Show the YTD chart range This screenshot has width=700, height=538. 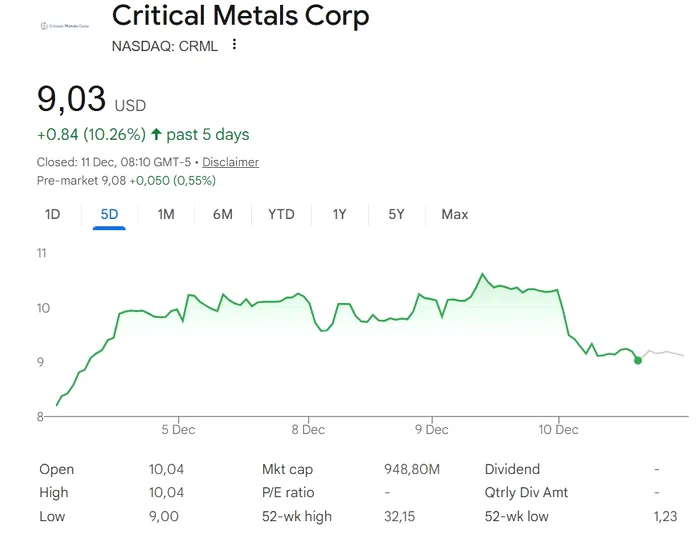click(281, 214)
